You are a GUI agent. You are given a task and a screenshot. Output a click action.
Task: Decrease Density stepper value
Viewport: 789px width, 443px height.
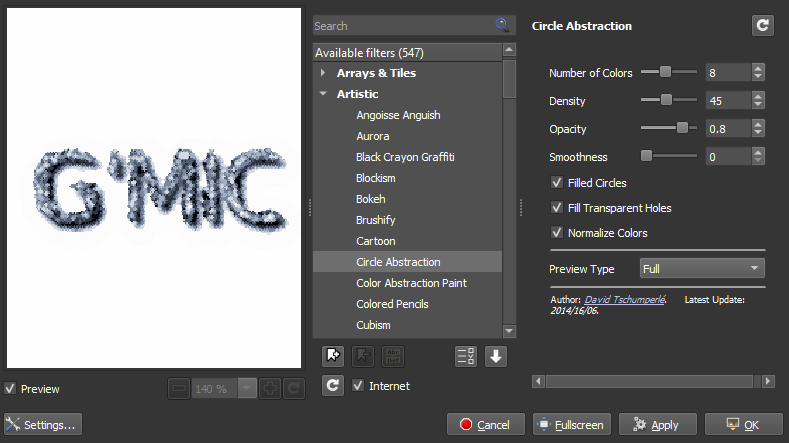(x=758, y=105)
